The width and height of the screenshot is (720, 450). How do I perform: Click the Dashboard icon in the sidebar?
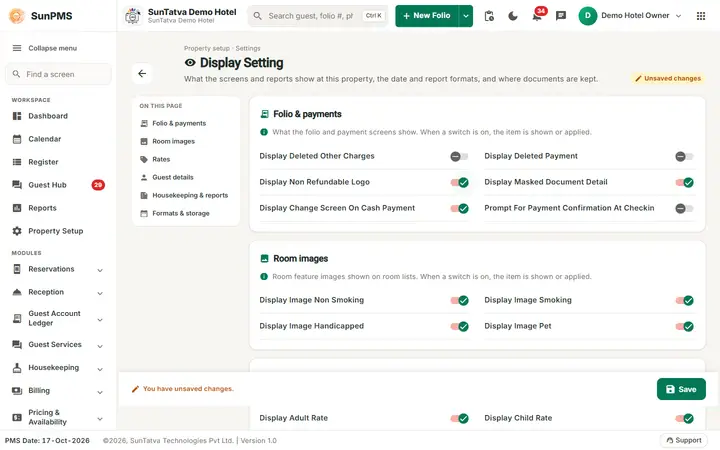tap(17, 116)
